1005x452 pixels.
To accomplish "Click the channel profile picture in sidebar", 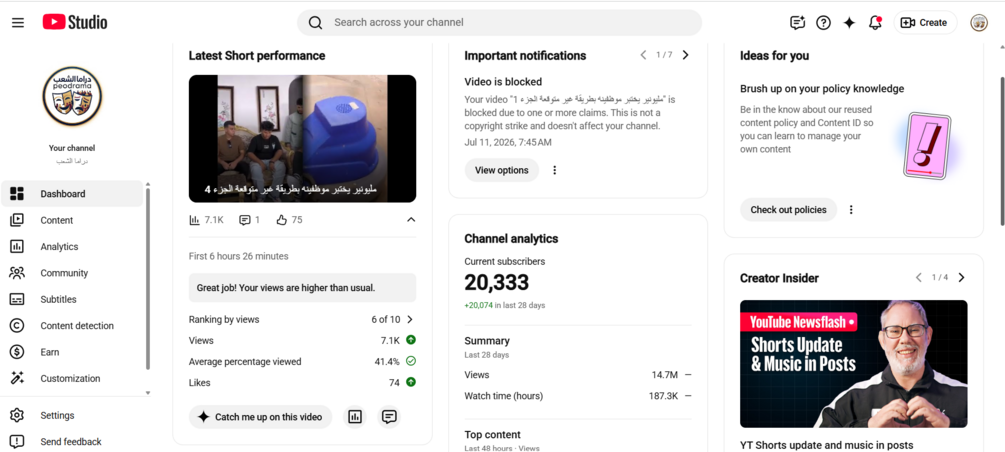I will coord(72,96).
